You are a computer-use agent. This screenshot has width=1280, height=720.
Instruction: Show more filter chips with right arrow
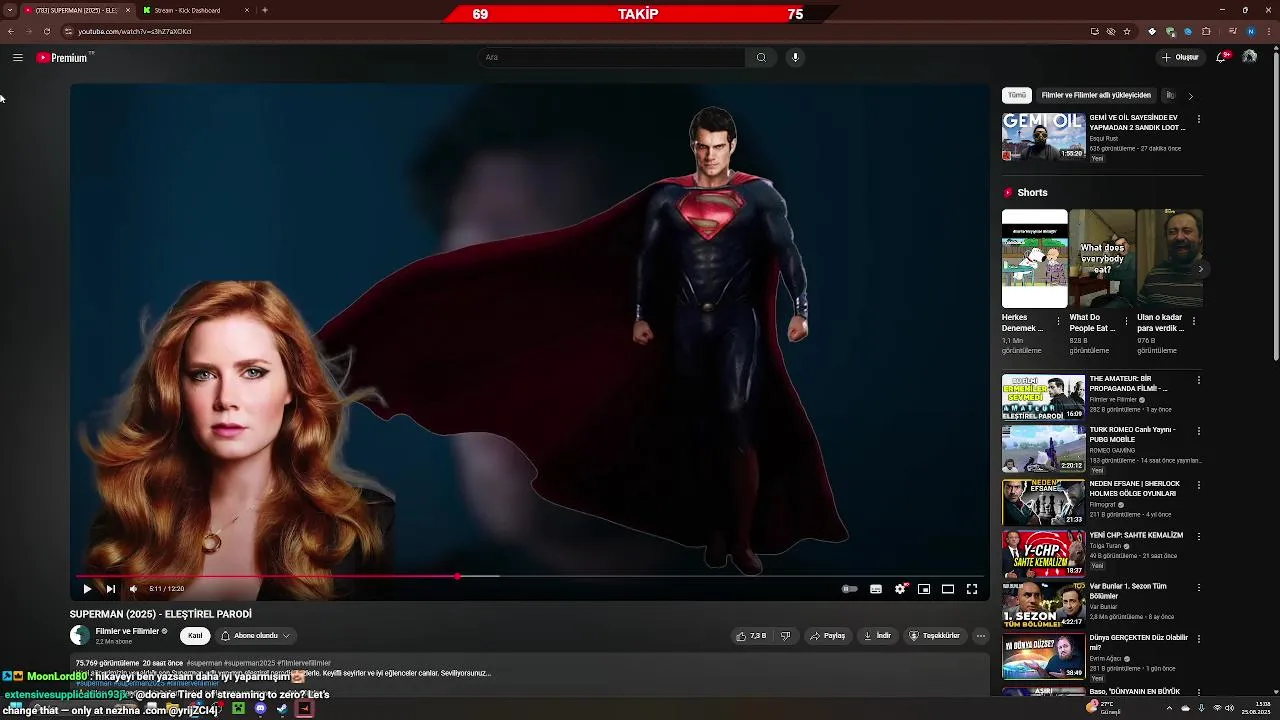[x=1190, y=96]
